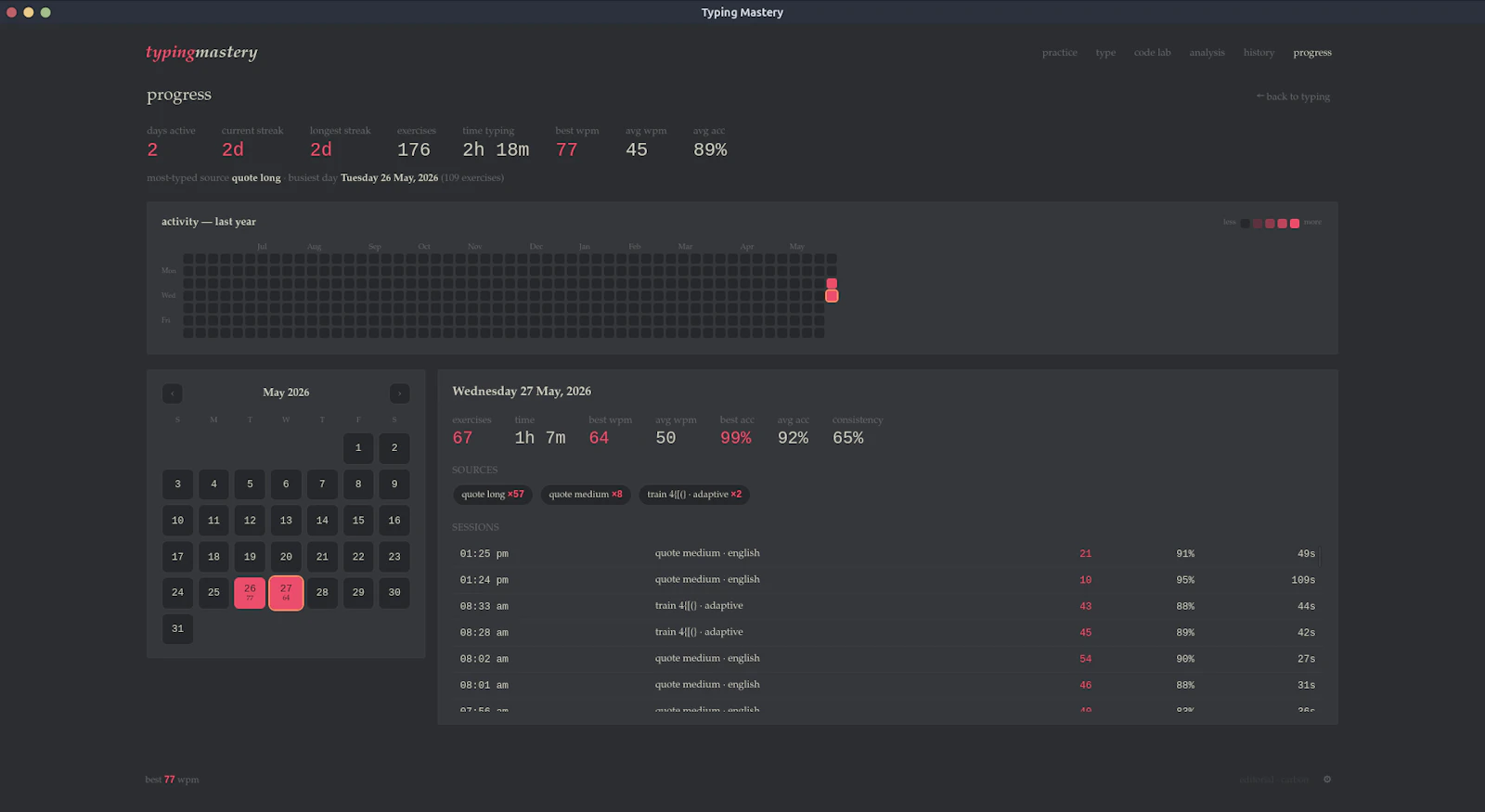Viewport: 1485px width, 812px height.
Task: Select May 28 in the calendar
Action: (322, 592)
